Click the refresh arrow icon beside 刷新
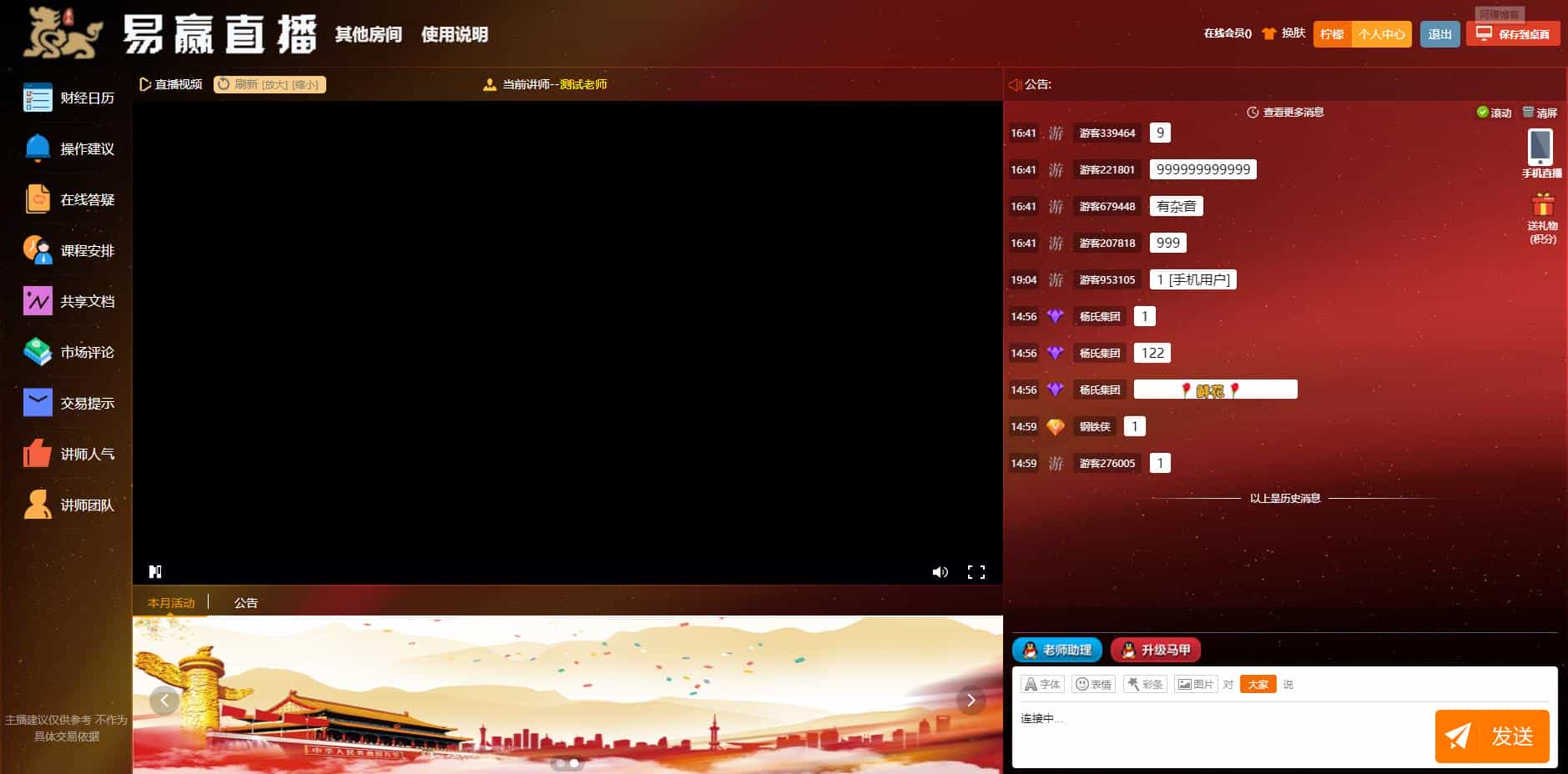 pyautogui.click(x=224, y=84)
